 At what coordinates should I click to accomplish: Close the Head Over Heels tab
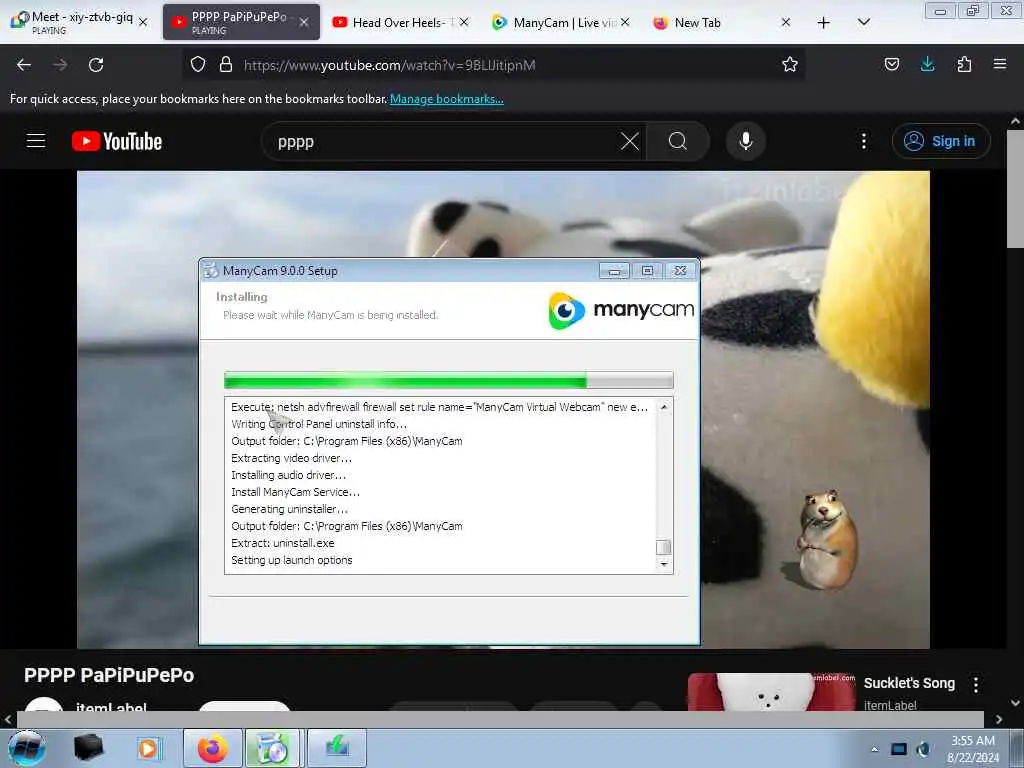coord(464,22)
